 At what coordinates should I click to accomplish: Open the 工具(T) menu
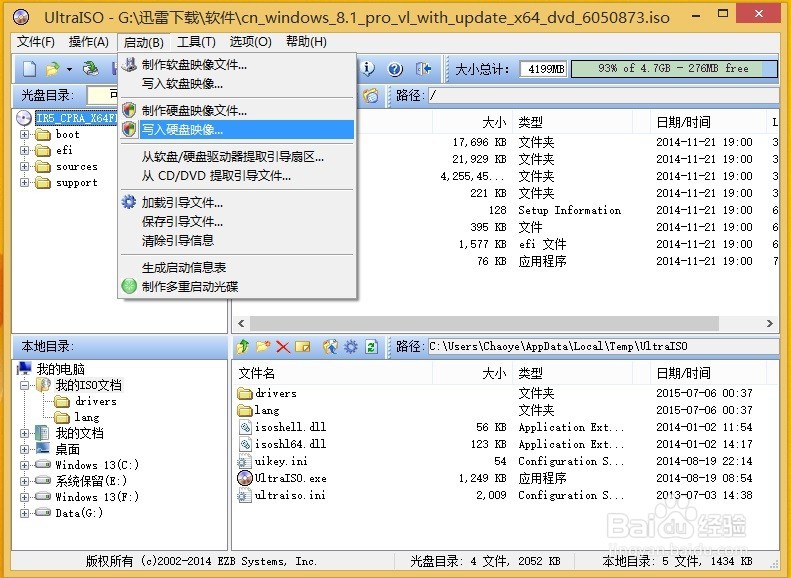click(196, 42)
